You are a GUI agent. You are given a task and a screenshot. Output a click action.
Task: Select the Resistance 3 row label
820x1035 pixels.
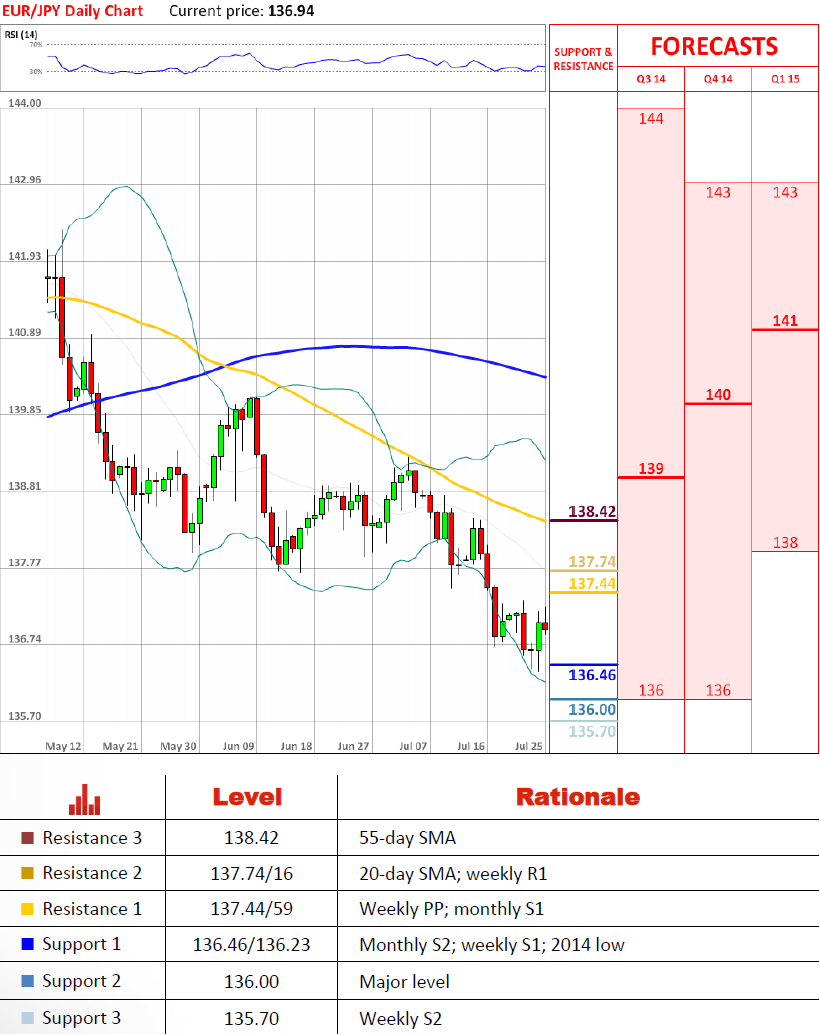point(92,838)
